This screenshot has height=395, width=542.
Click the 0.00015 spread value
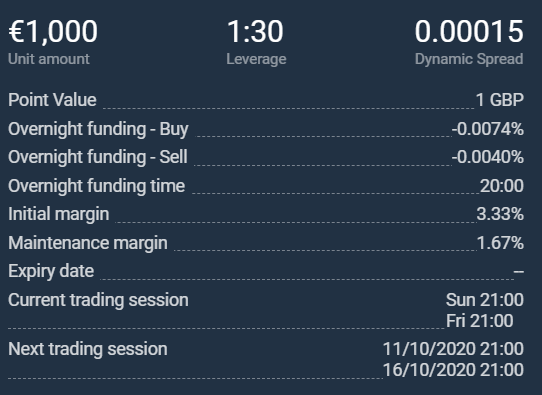coord(469,31)
